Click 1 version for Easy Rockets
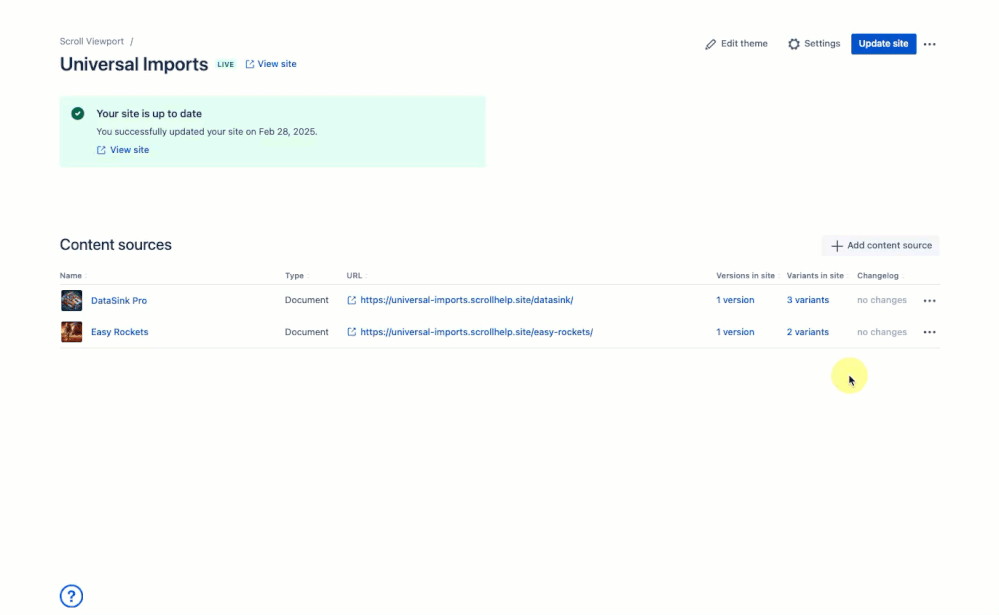The height and width of the screenshot is (615, 999). pyautogui.click(x=735, y=332)
